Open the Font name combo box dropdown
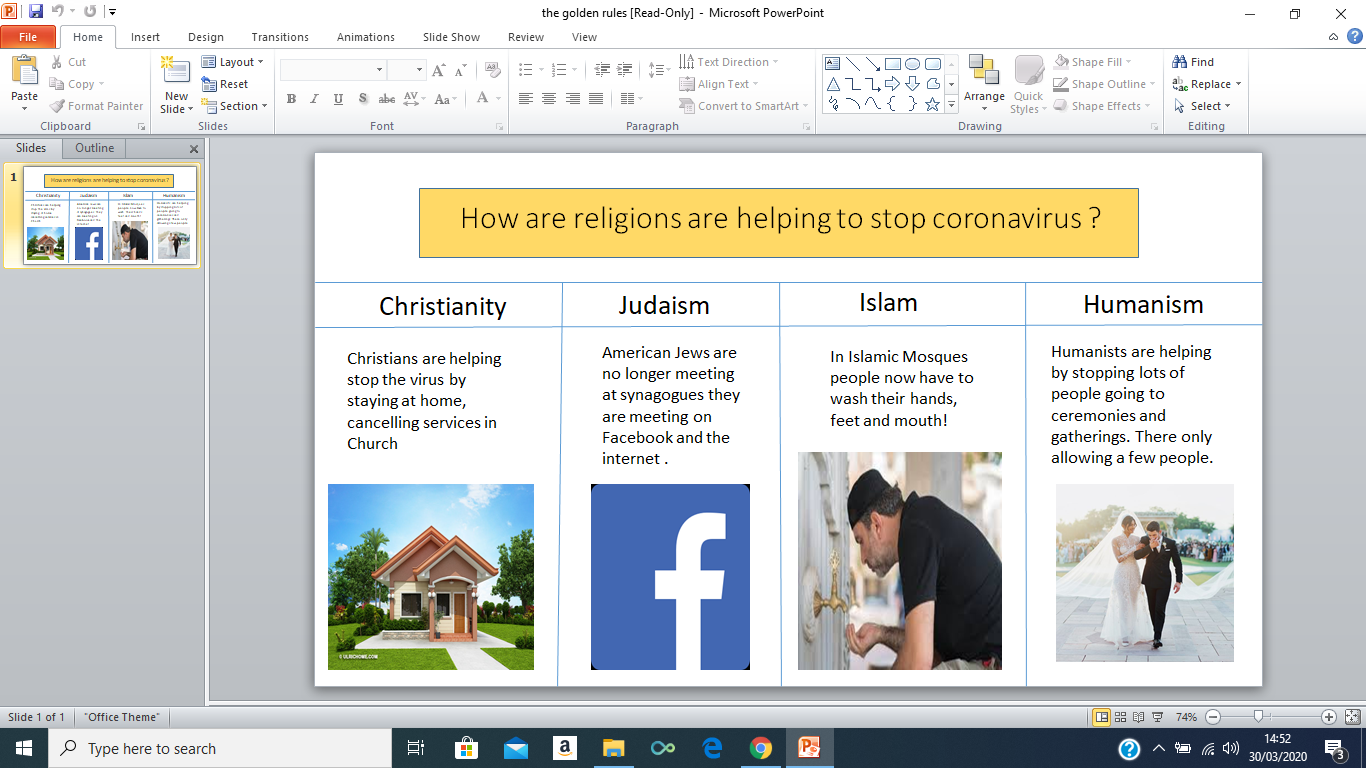Viewport: 1366px width, 768px height. point(380,70)
